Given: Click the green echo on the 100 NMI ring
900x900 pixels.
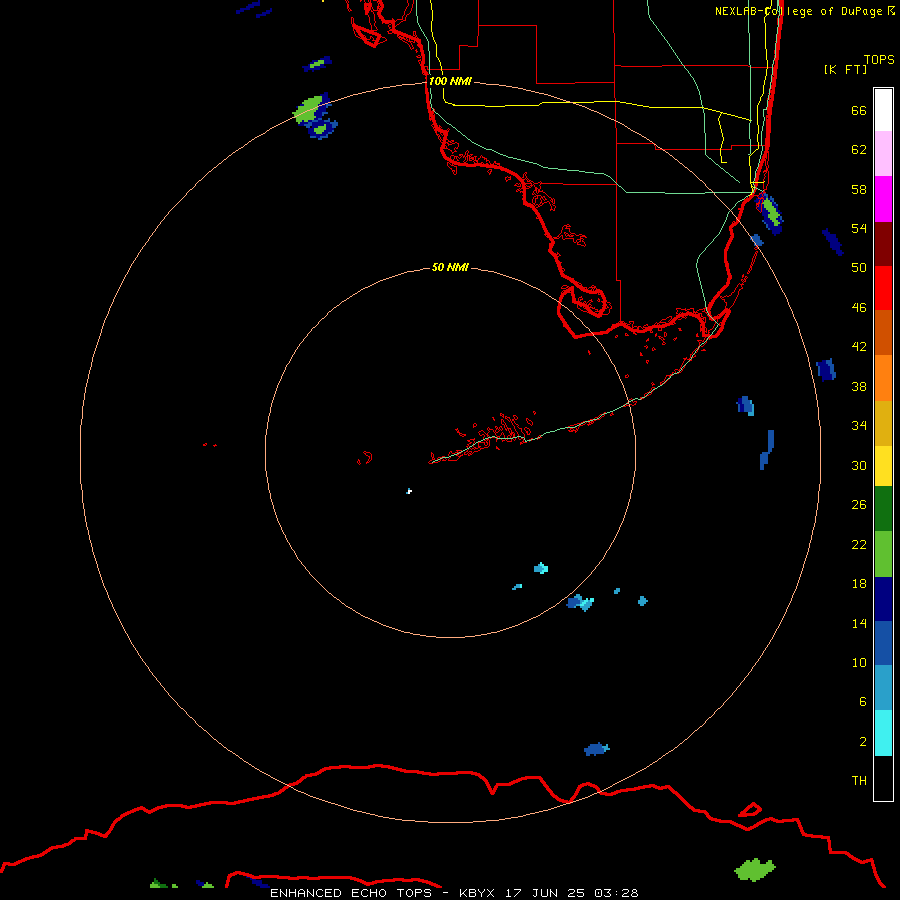Looking at the screenshot, I should (308, 108).
